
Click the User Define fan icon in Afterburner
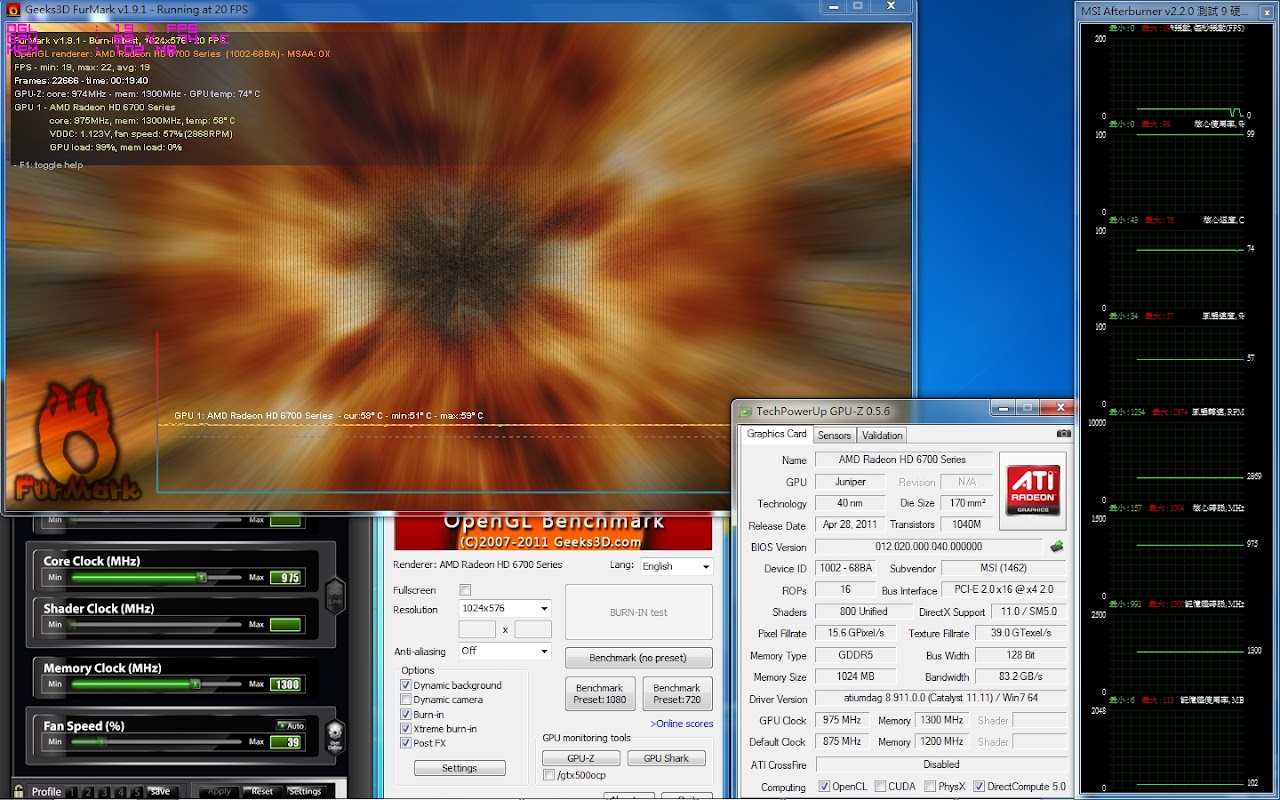point(335,736)
